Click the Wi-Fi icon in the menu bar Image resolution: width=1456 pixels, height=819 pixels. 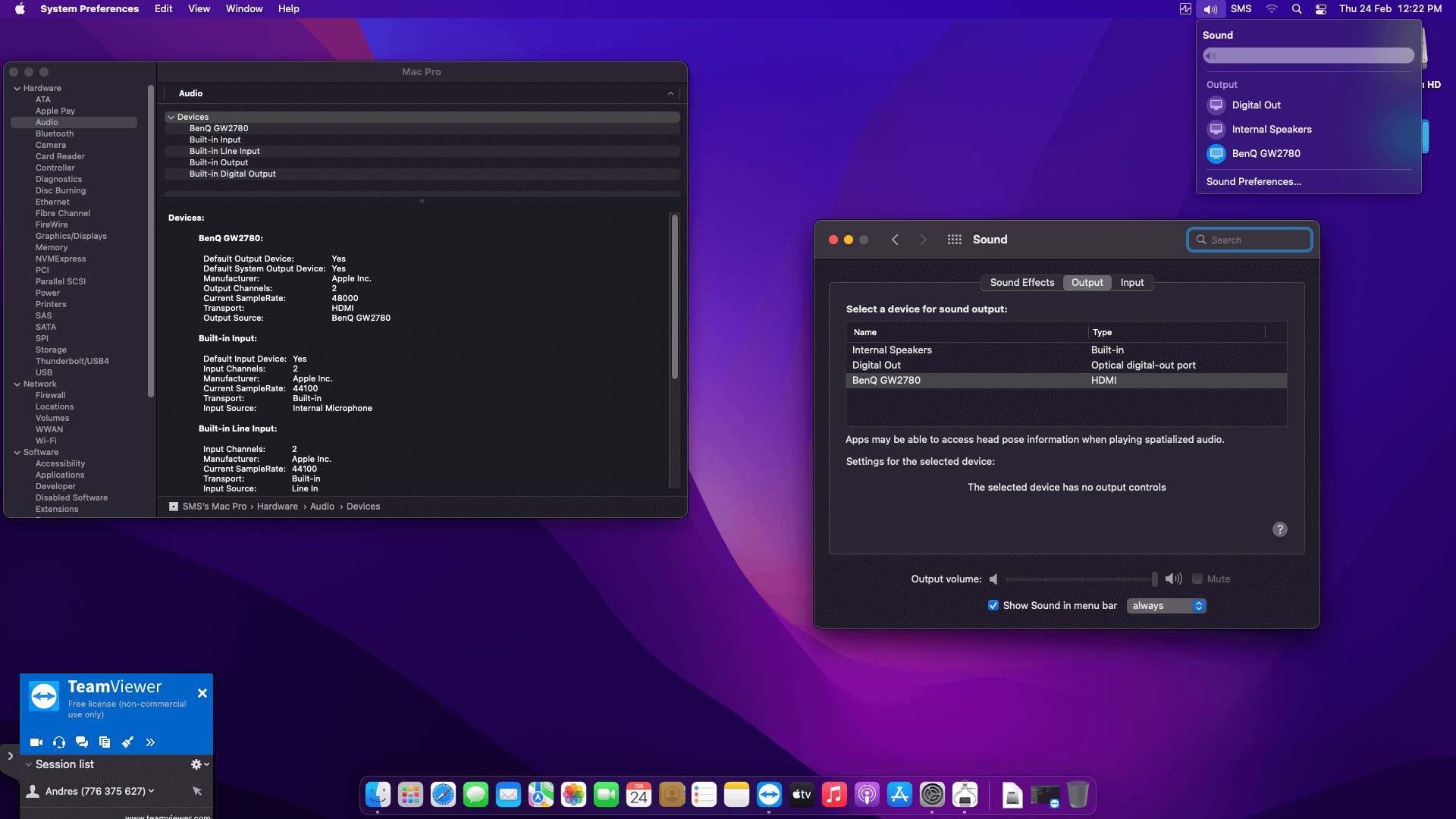pos(1272,9)
